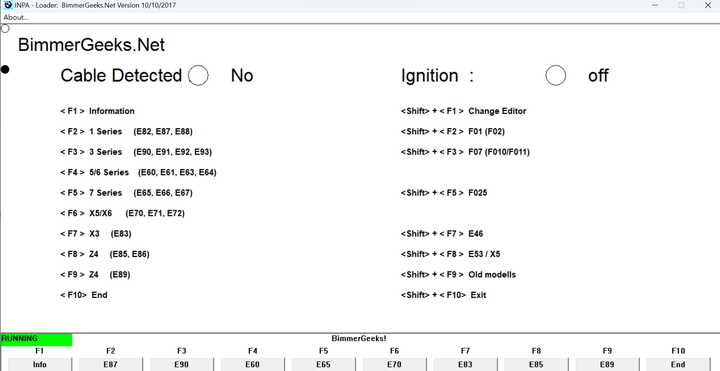Click the '< F1 > Information' line
Image resolution: width=720 pixels, height=371 pixels.
(97, 111)
